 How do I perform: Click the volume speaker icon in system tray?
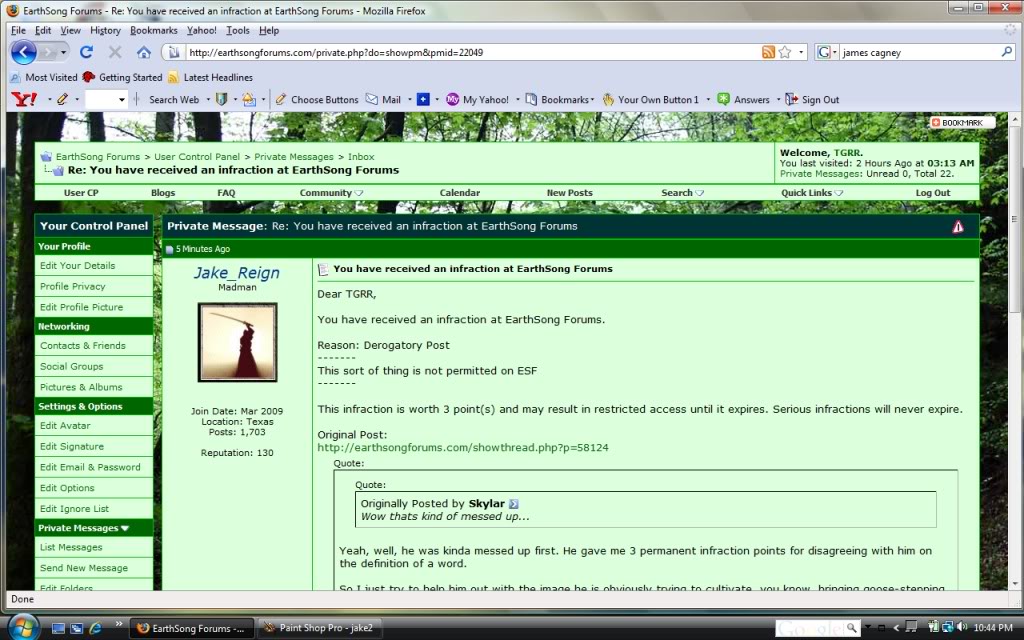pos(961,628)
